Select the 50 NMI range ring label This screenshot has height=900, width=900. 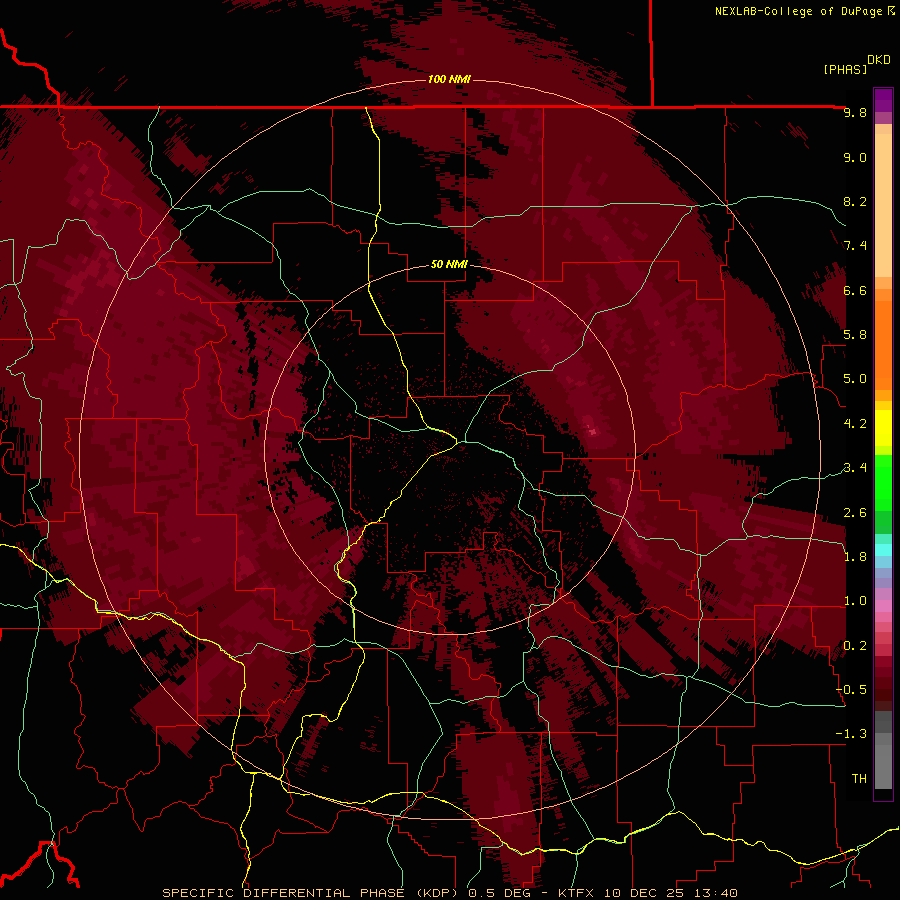pos(449,265)
